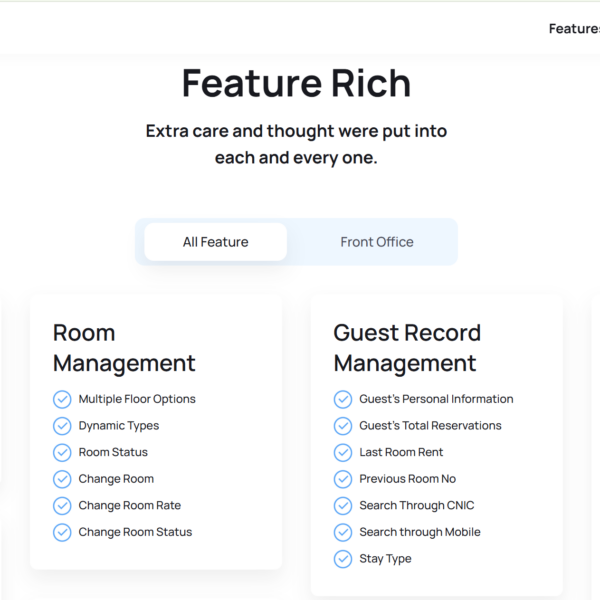Switch to the Front Office tab
Image resolution: width=600 pixels, height=600 pixels.
click(x=376, y=242)
